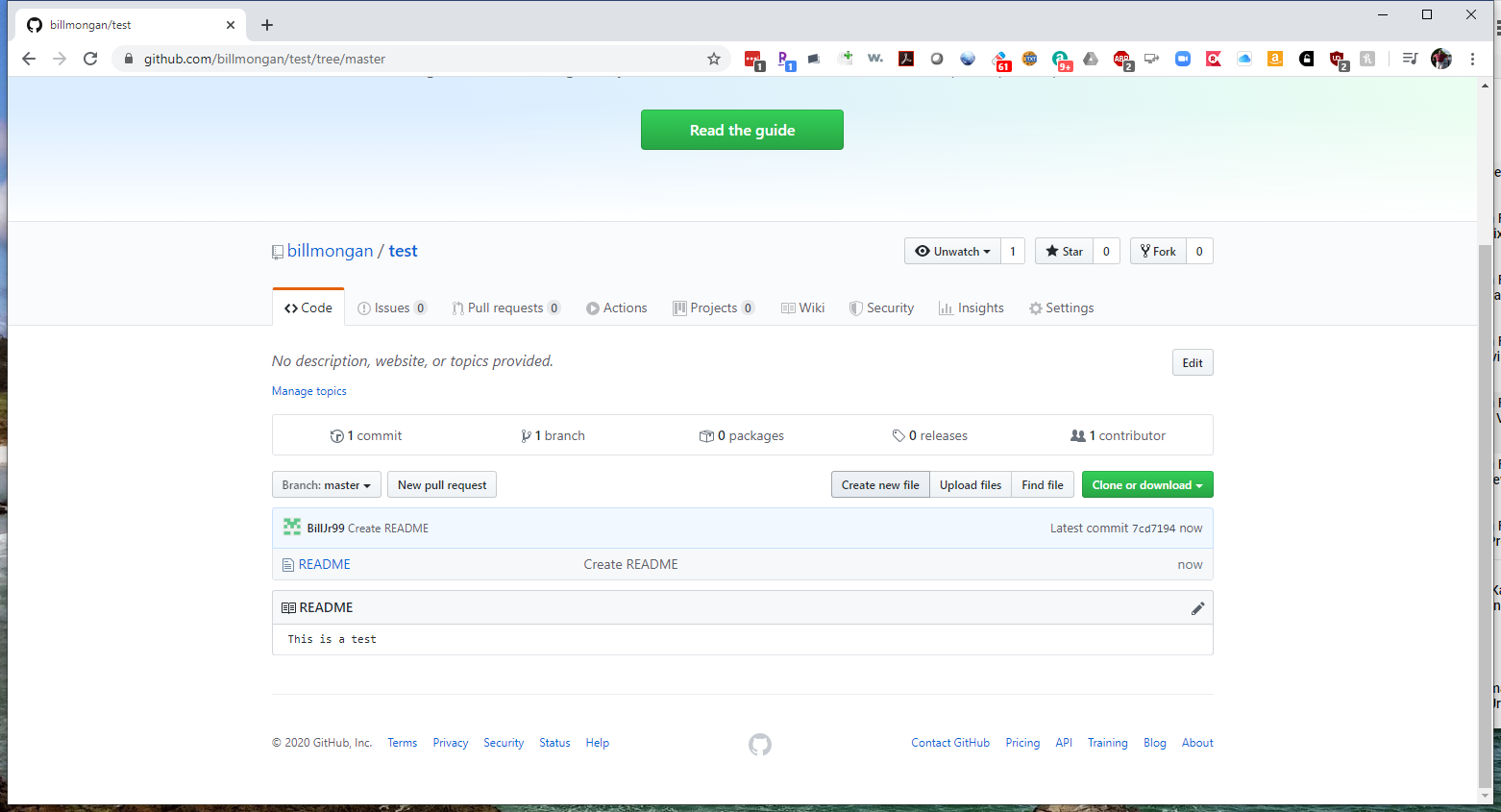The image size is (1501, 812).
Task: Star the repository
Action: [1064, 251]
